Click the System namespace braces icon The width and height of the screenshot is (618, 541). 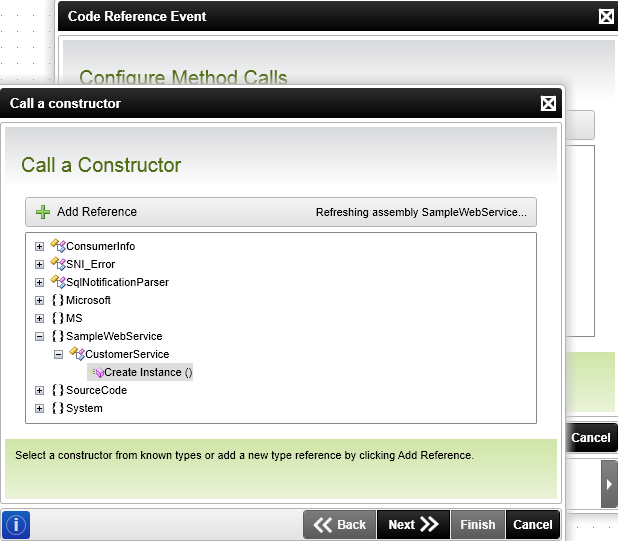[58, 408]
